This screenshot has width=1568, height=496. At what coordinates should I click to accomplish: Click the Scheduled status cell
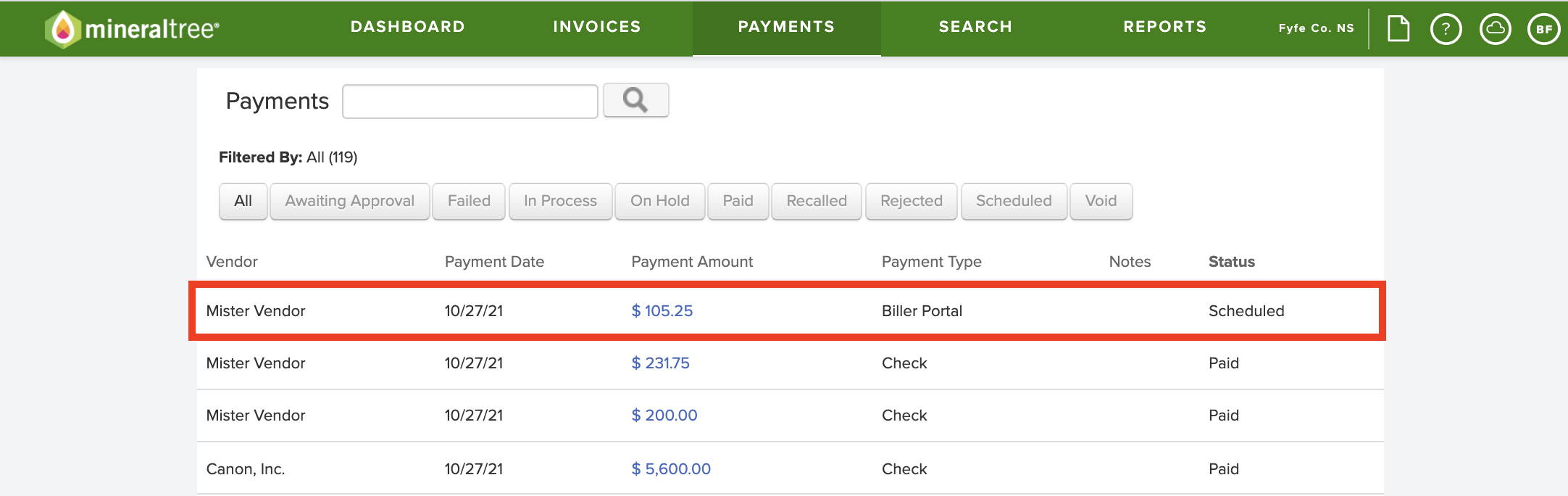[1246, 311]
